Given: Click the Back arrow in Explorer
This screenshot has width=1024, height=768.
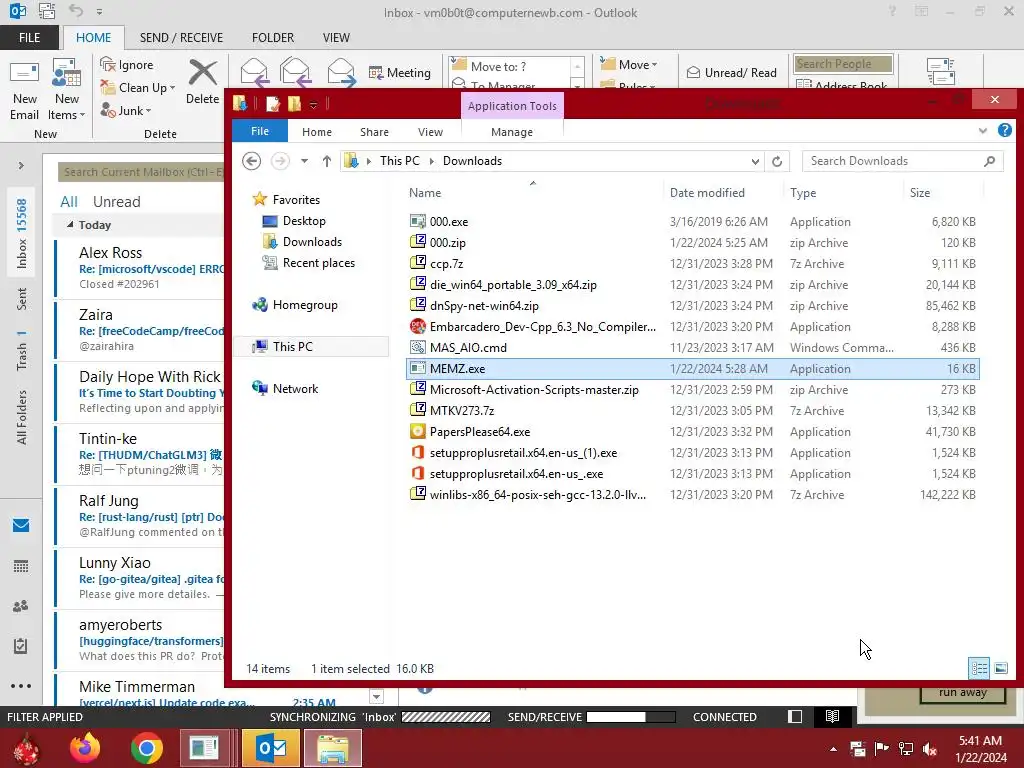Looking at the screenshot, I should [x=251, y=161].
